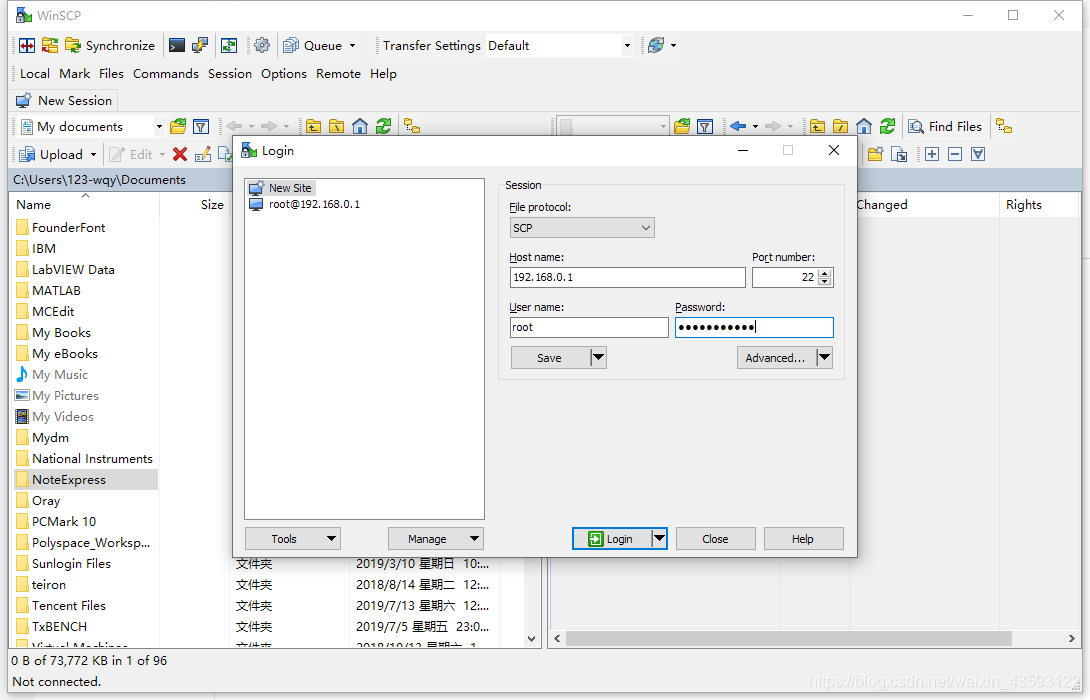Screen dimensions: 1090x700
Task: Open the Preferences gear icon
Action: point(261,46)
